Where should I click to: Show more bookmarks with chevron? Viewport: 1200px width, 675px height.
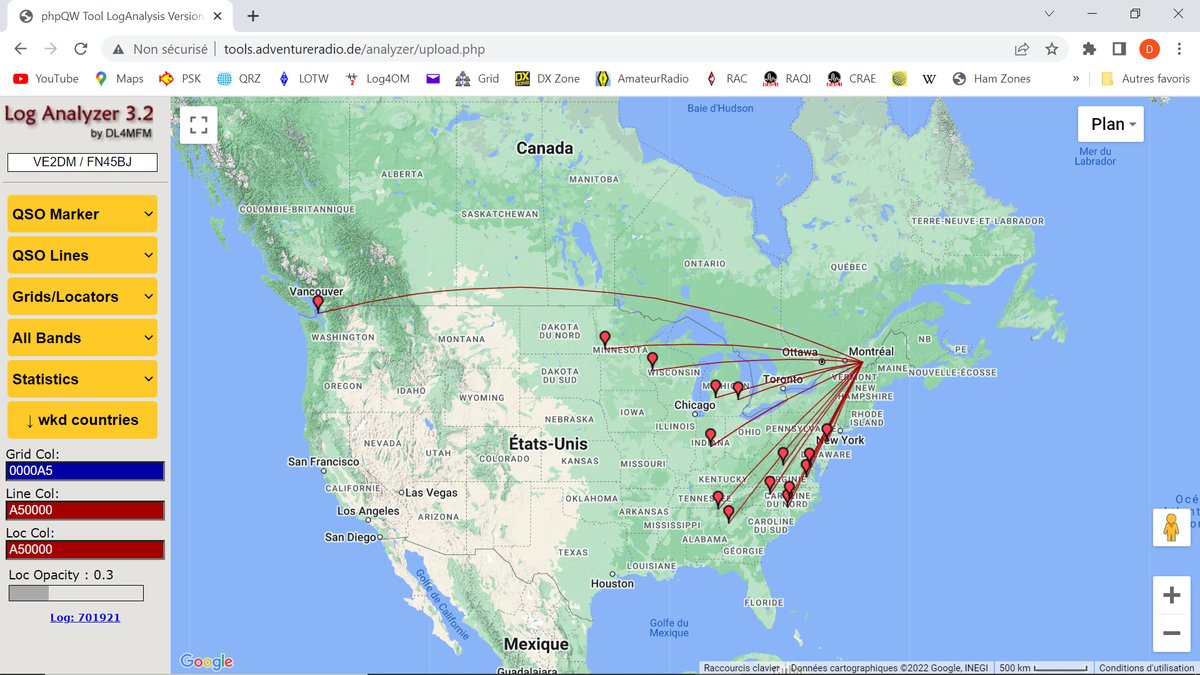click(x=1076, y=78)
